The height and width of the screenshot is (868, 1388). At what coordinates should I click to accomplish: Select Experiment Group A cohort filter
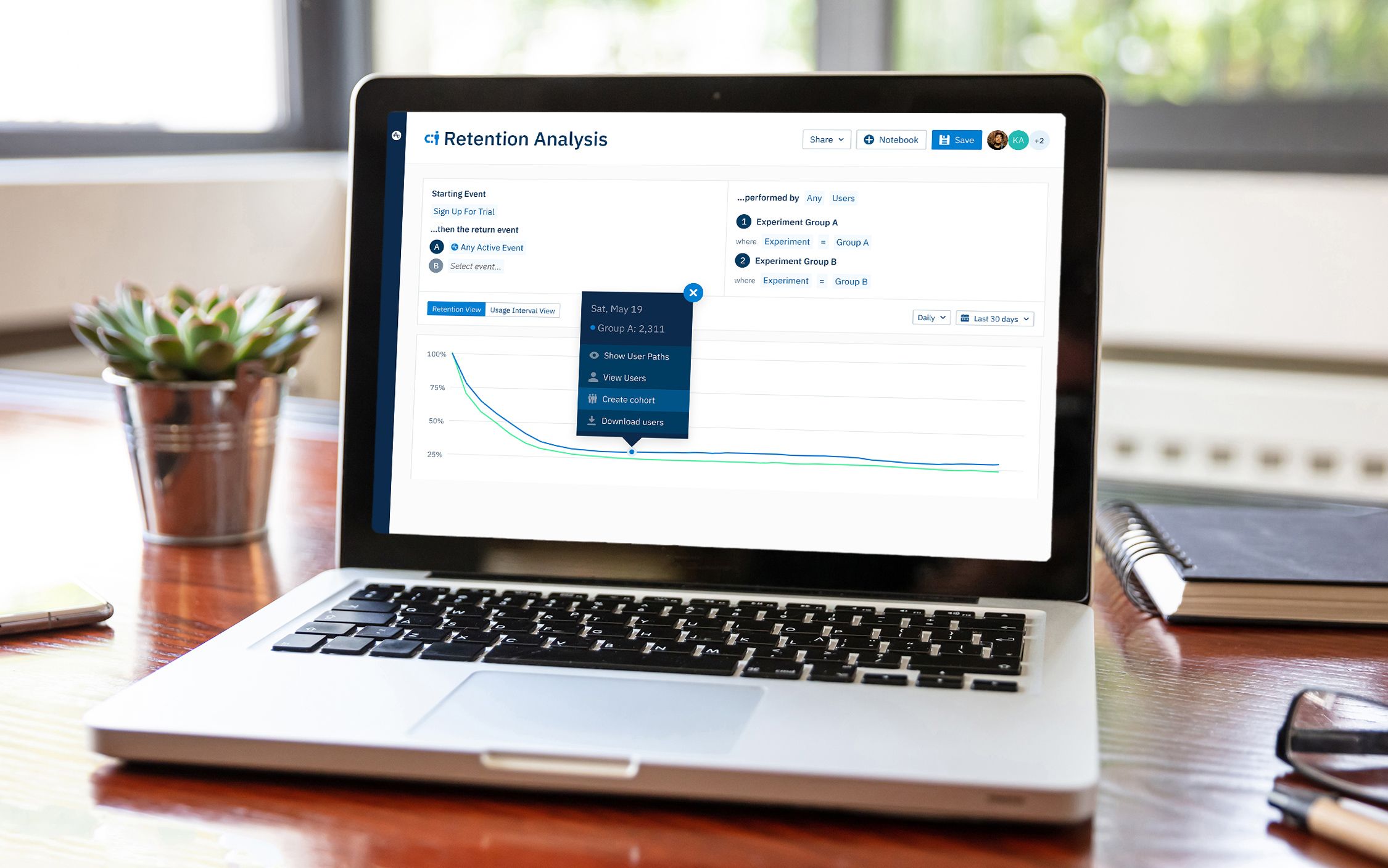800,221
